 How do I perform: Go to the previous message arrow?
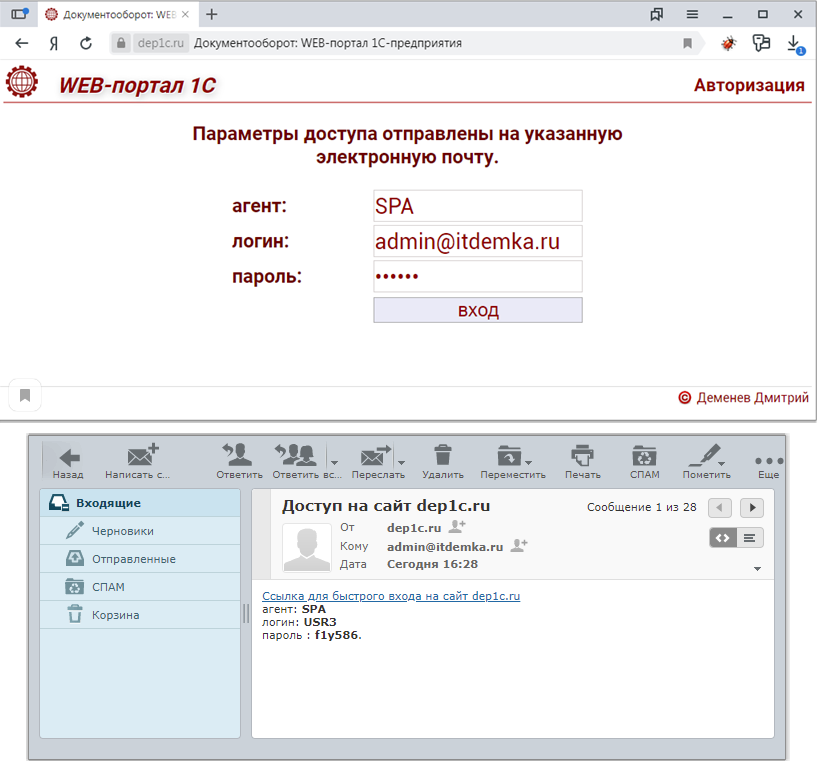tap(720, 507)
